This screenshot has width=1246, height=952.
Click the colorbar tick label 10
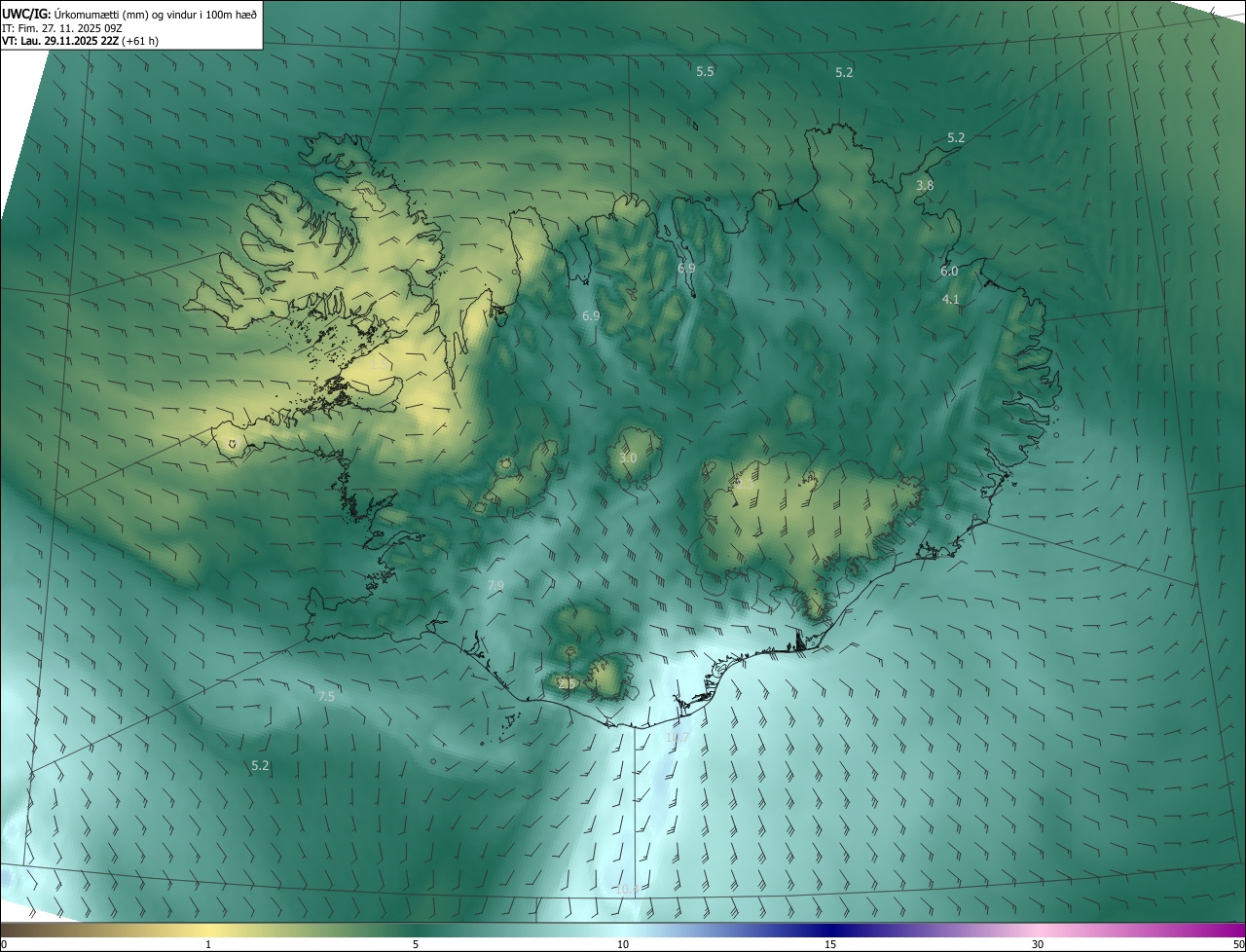tap(623, 945)
